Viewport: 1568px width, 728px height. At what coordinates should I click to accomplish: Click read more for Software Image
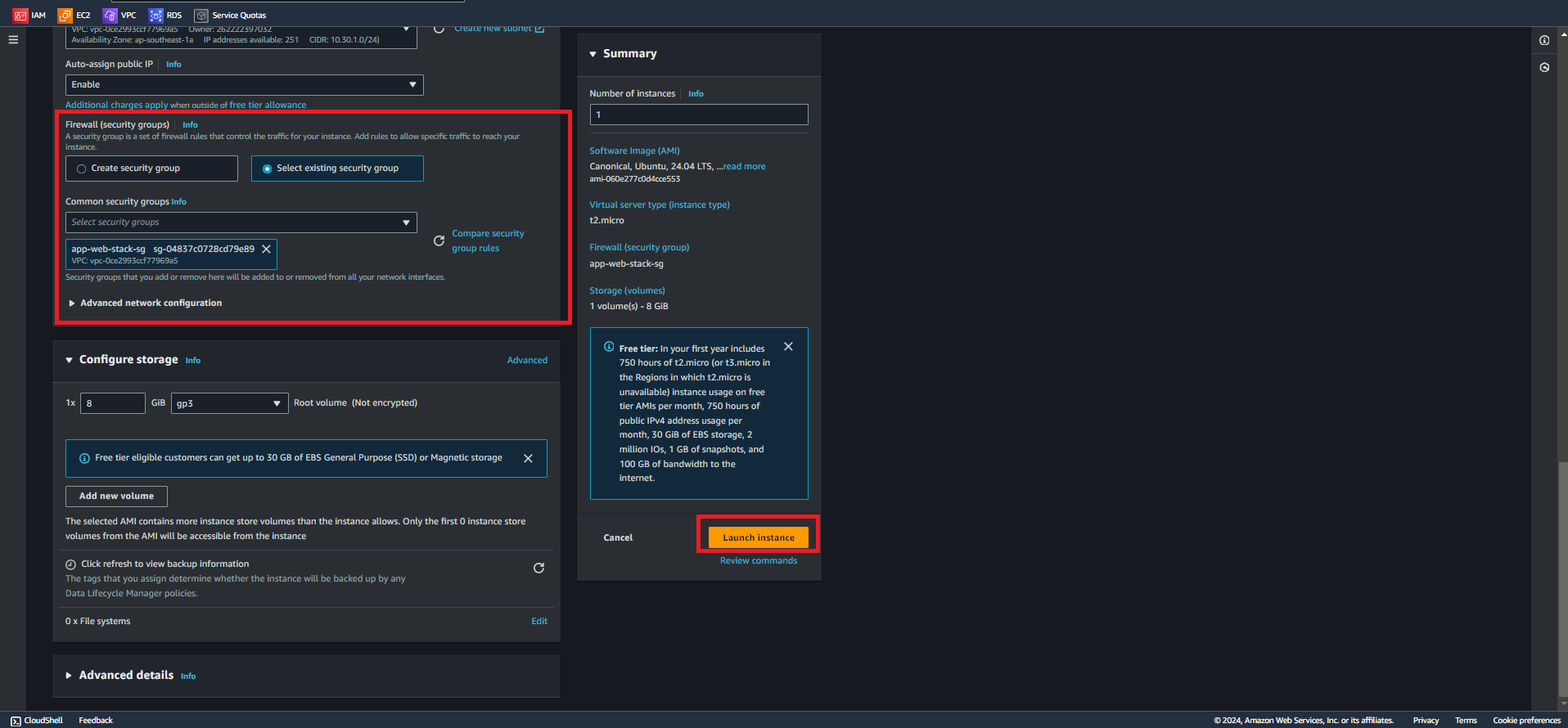click(x=744, y=166)
